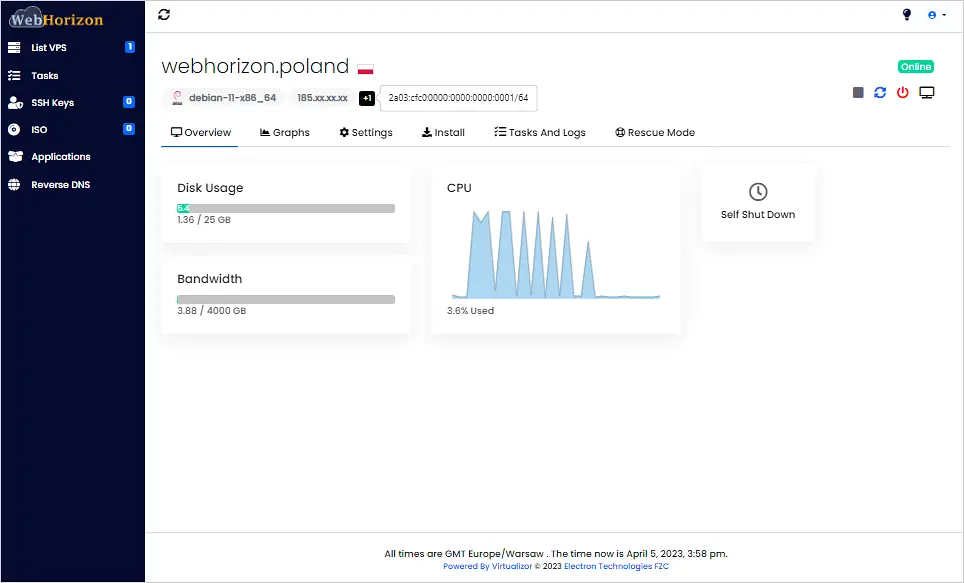
Task: Click the '3.6% Used' CPU text
Action: pos(470,311)
